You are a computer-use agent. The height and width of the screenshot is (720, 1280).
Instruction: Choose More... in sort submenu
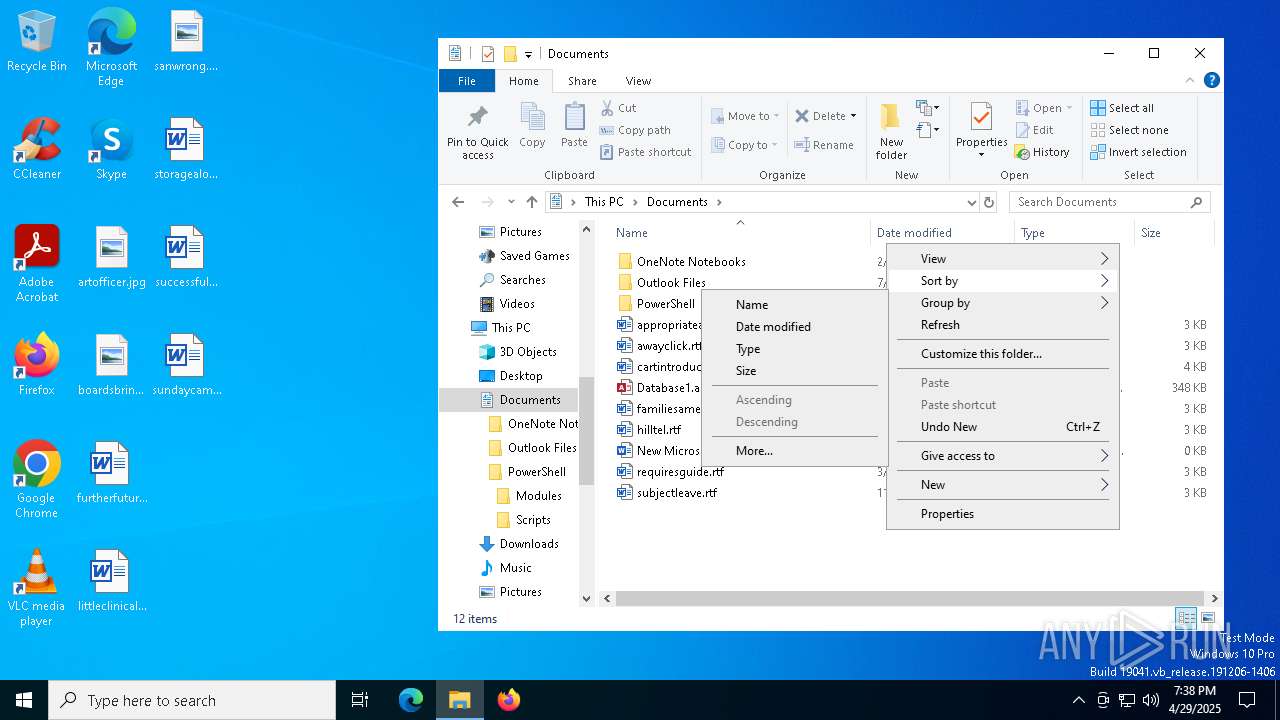point(795,451)
